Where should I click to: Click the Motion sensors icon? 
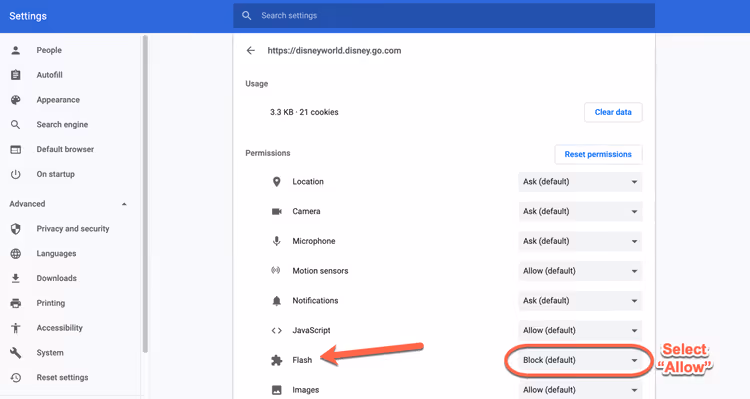coord(276,270)
